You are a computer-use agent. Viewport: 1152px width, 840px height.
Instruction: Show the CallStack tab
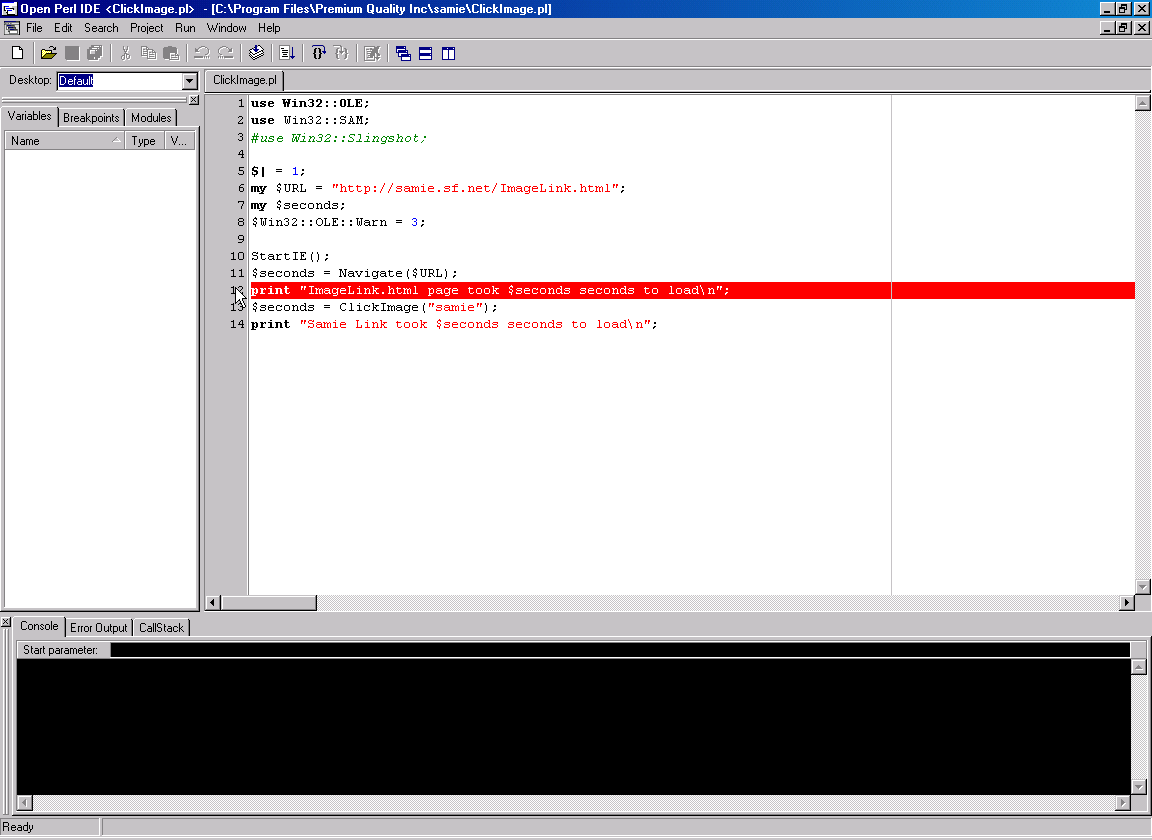pos(161,628)
